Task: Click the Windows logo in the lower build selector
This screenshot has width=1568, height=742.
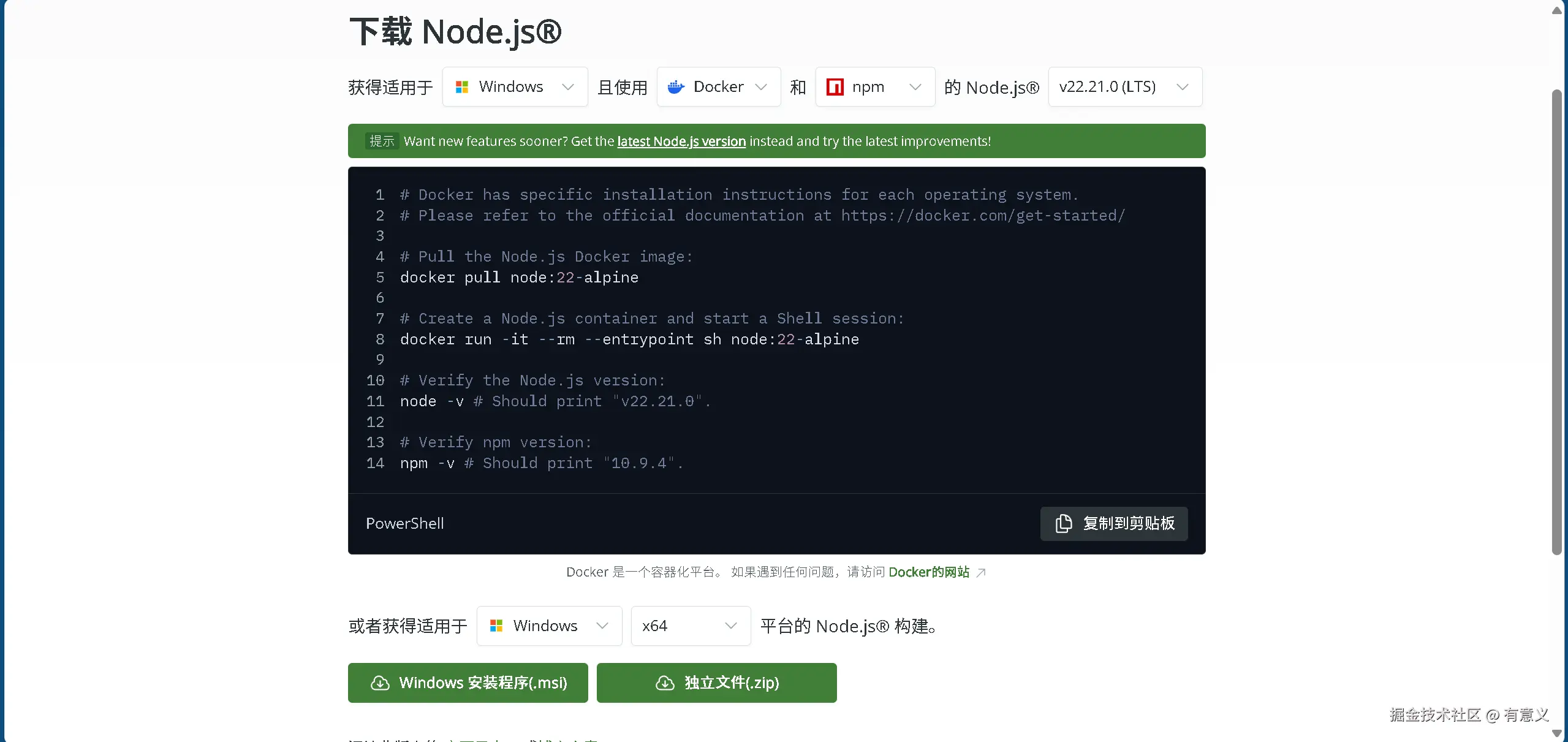Action: click(x=496, y=626)
